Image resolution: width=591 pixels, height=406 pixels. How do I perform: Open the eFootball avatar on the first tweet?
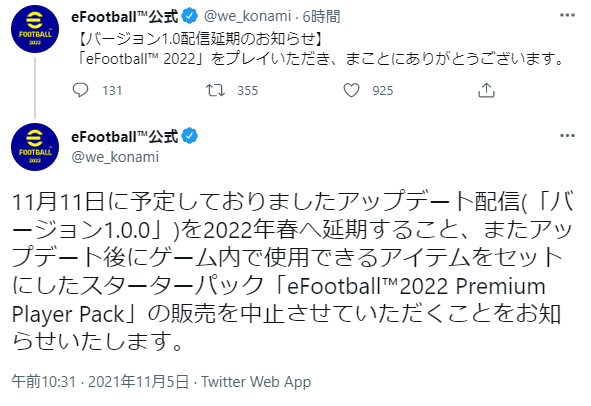[35, 29]
